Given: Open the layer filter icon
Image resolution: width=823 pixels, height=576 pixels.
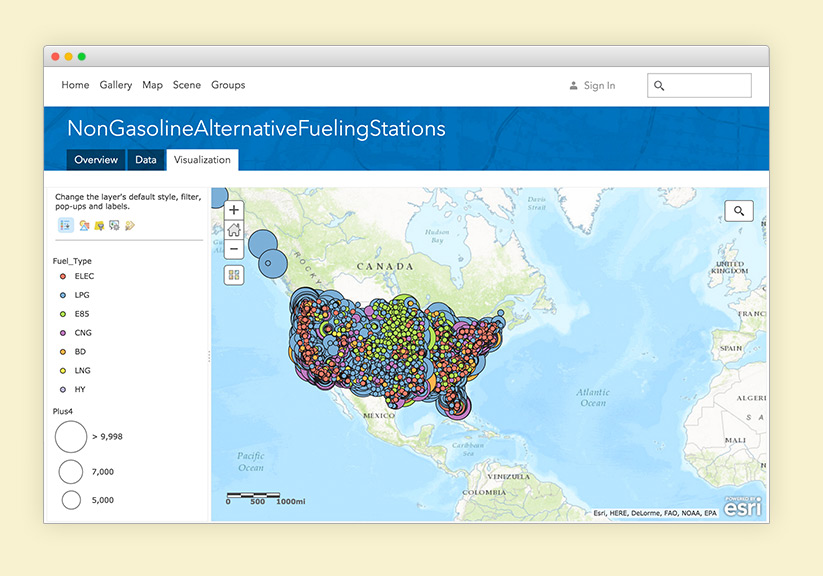Looking at the screenshot, I should (99, 226).
